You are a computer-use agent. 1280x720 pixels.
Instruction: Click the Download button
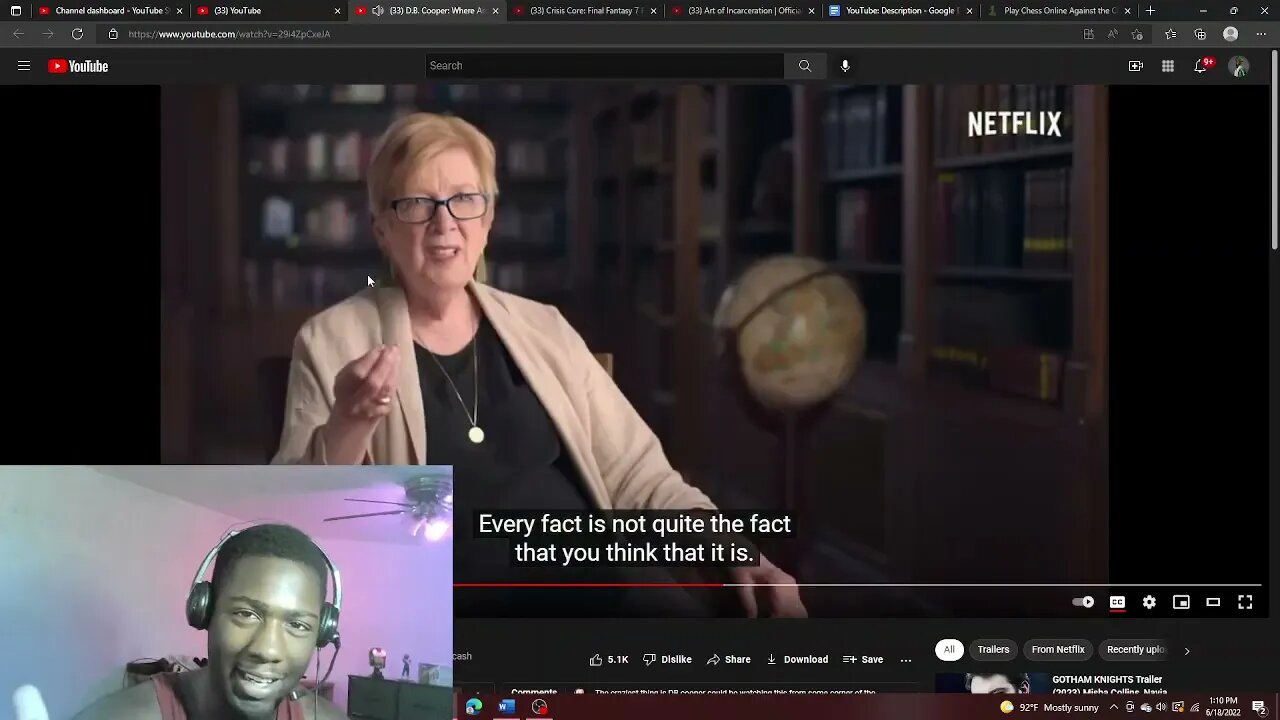click(x=797, y=659)
